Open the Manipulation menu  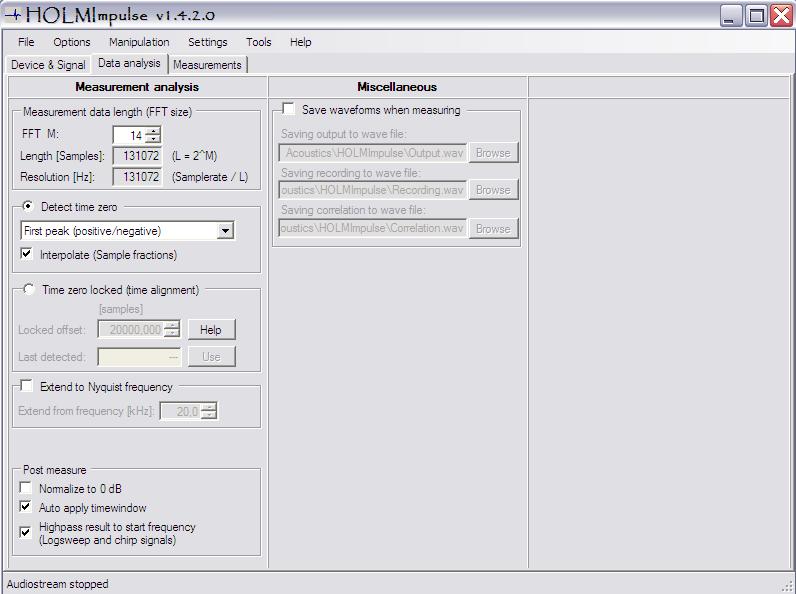pyautogui.click(x=139, y=42)
